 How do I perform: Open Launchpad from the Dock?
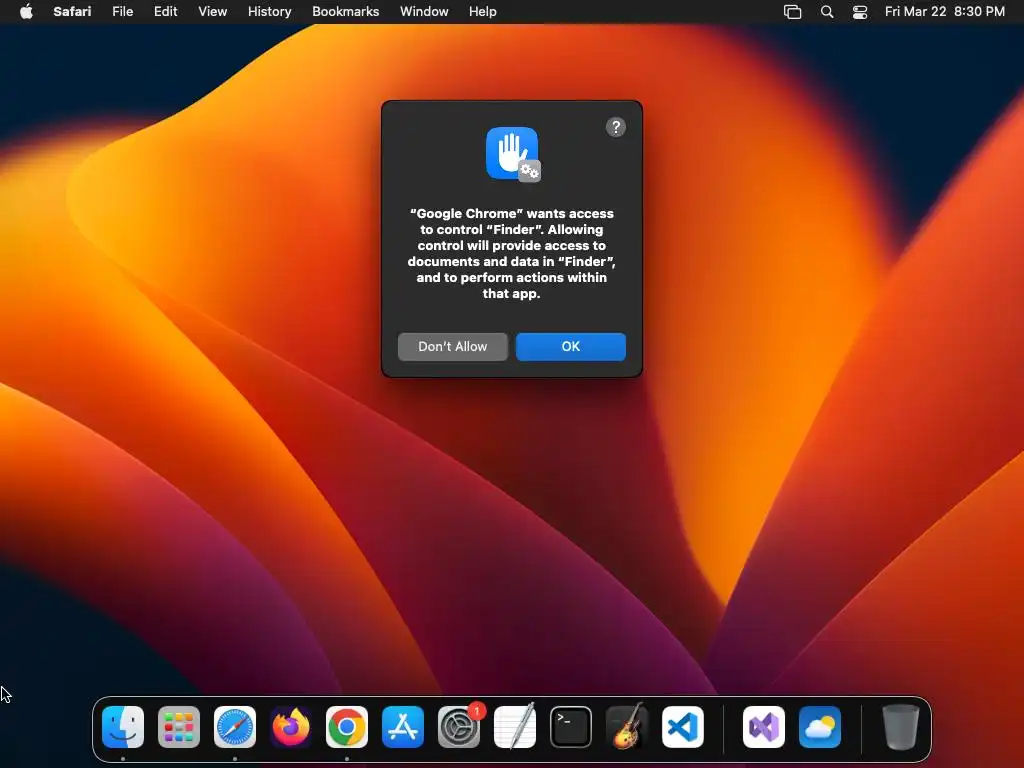179,727
